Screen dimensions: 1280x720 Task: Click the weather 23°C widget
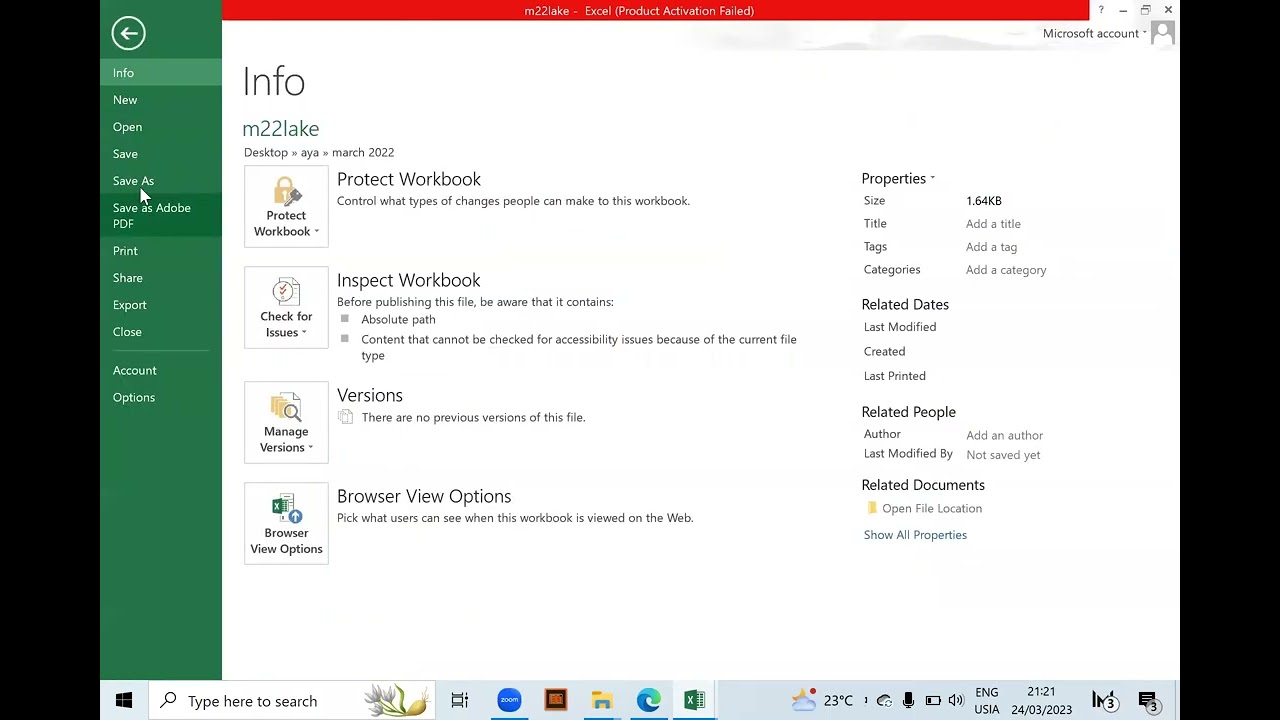pyautogui.click(x=822, y=700)
